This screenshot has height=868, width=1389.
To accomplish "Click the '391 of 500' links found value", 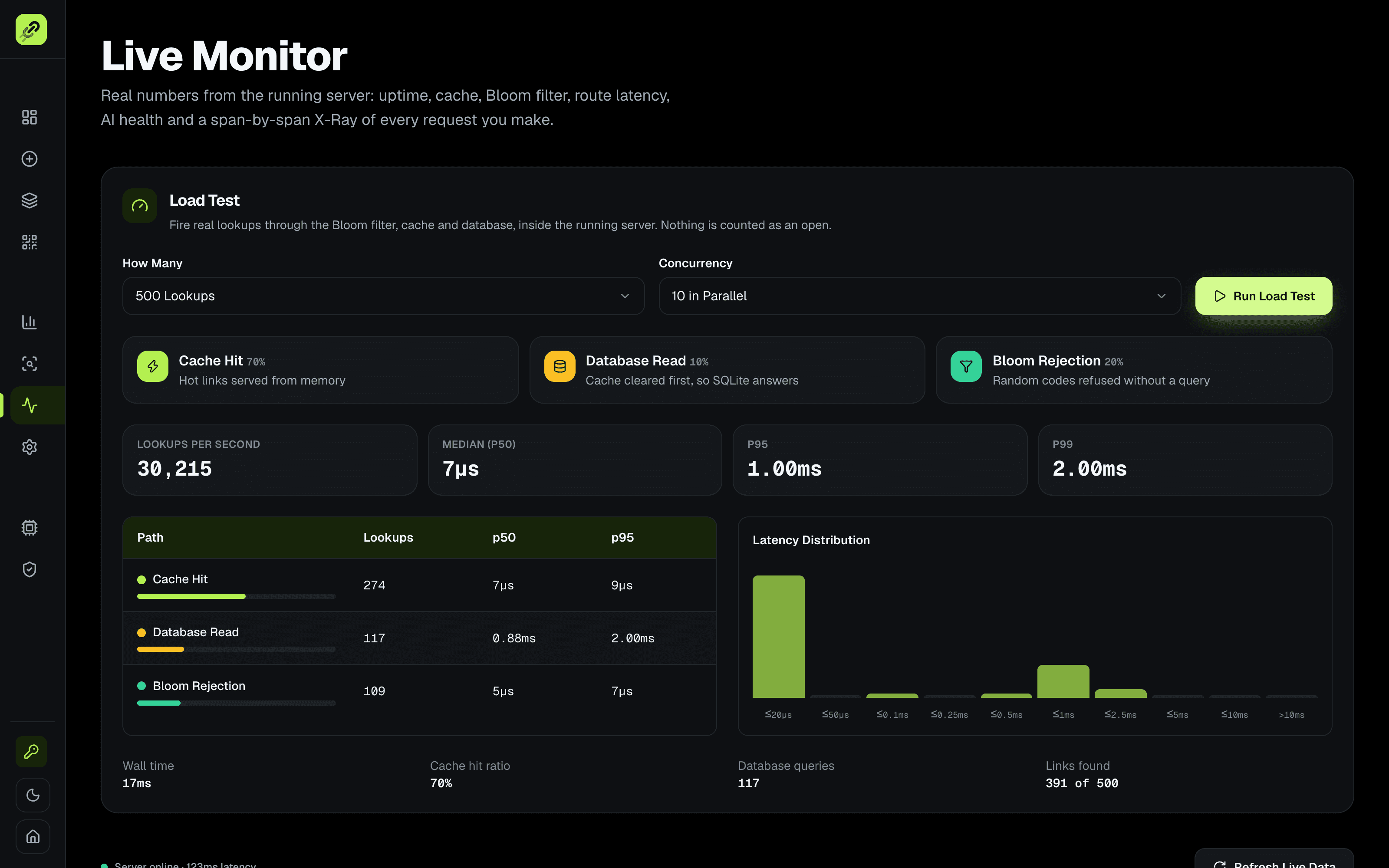I will (x=1081, y=783).
